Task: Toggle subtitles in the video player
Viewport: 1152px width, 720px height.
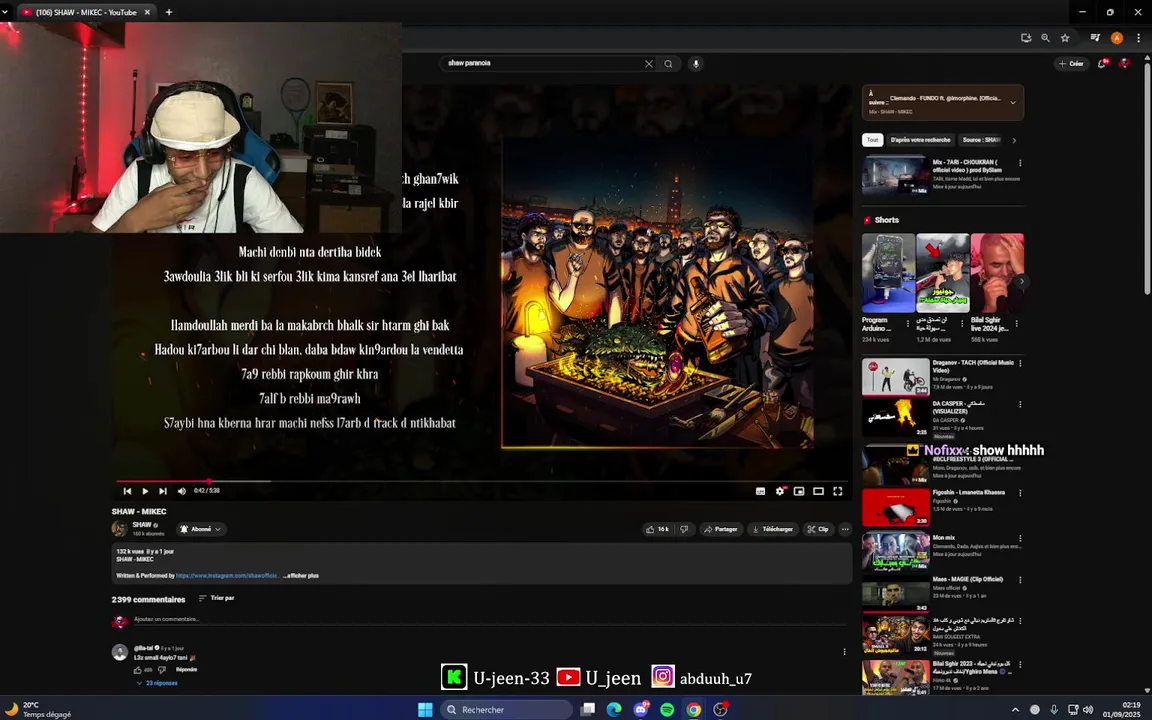Action: [x=760, y=492]
